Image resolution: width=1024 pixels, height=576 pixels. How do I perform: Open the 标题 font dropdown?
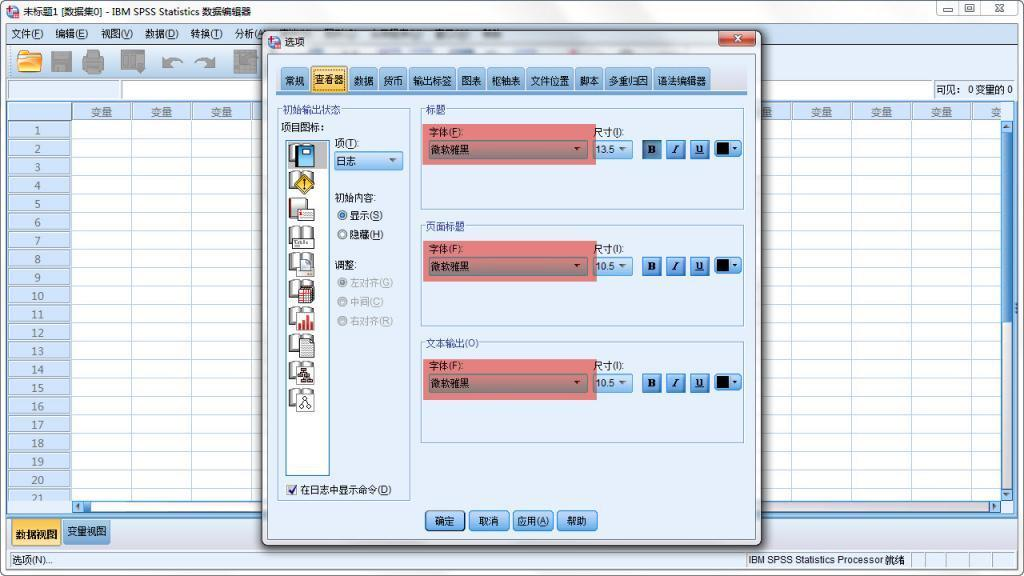[507, 150]
